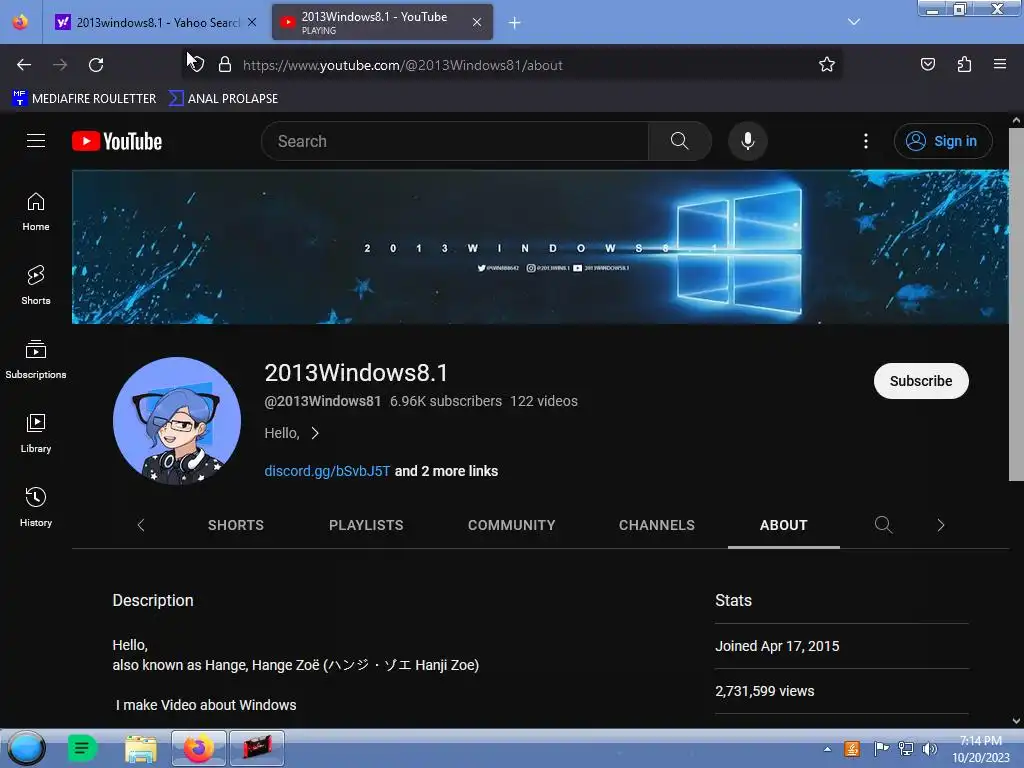Open Library in sidebar
This screenshot has width=1024, height=768.
point(36,433)
